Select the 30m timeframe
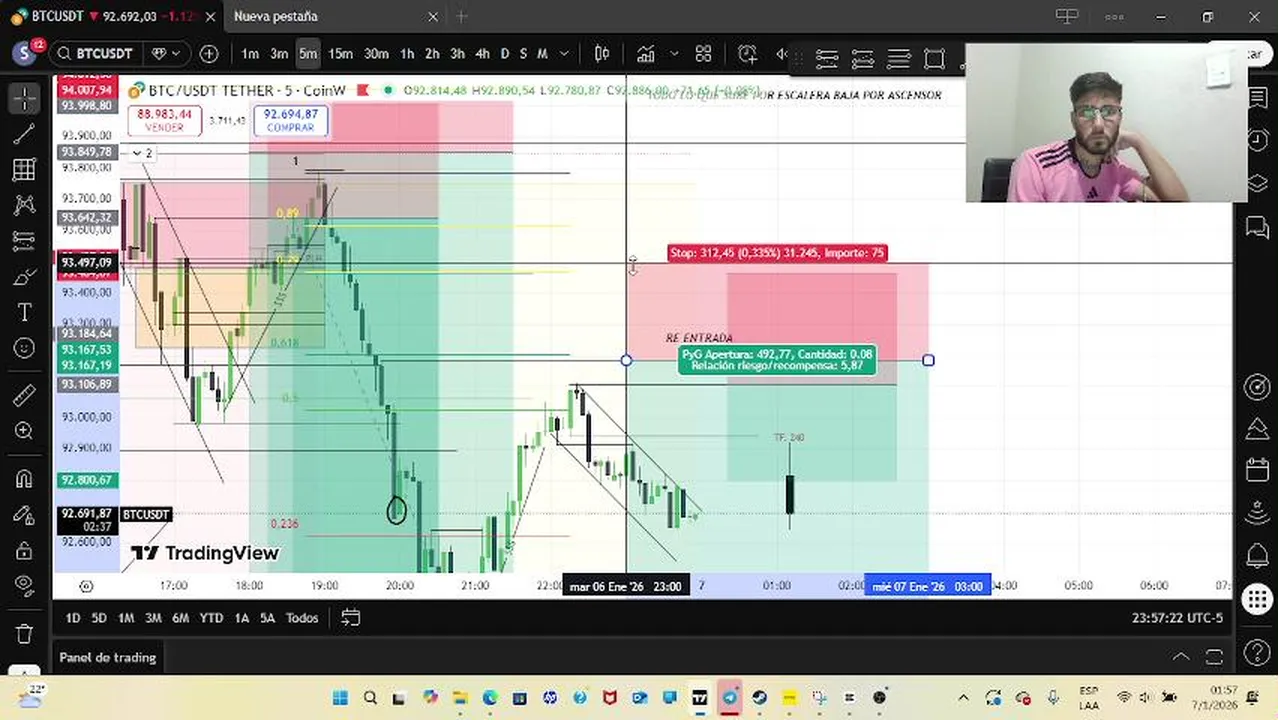The width and height of the screenshot is (1278, 720). [376, 53]
